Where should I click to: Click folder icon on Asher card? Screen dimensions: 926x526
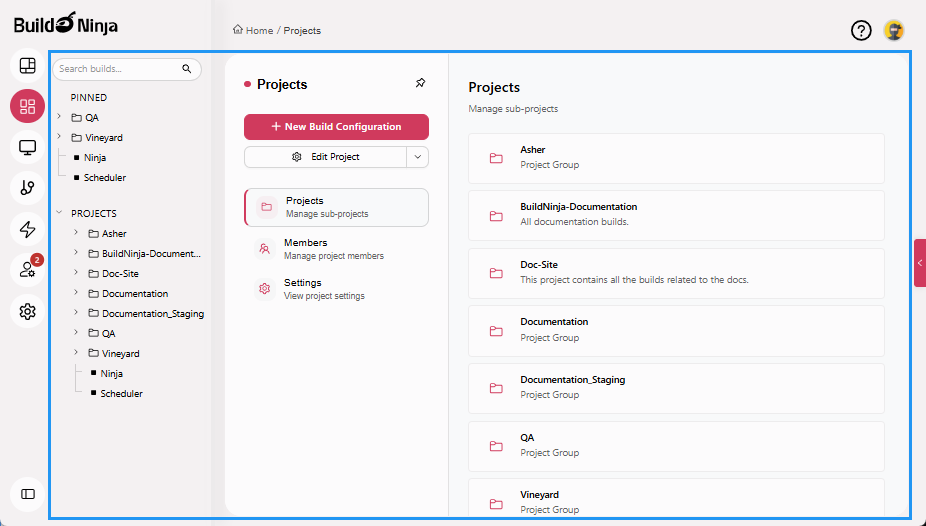point(496,158)
